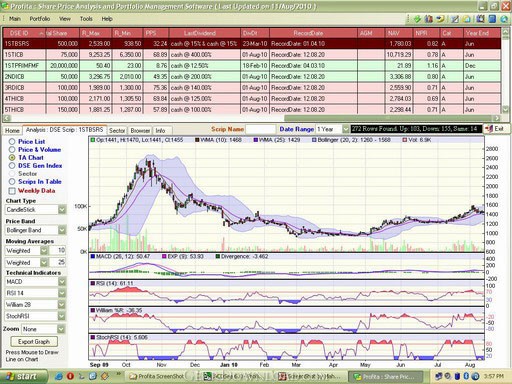The width and height of the screenshot is (512, 384).
Task: Click the pencil edit note toolbar icon
Action: [x=455, y=19]
